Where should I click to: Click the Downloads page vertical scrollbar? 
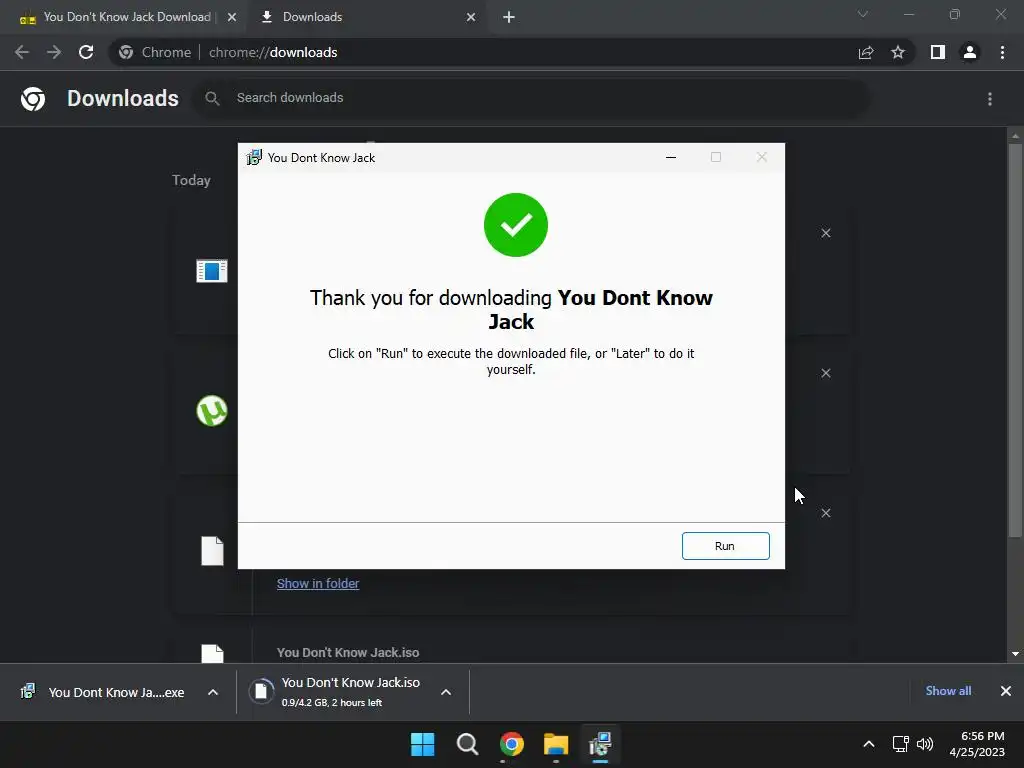(x=1015, y=340)
